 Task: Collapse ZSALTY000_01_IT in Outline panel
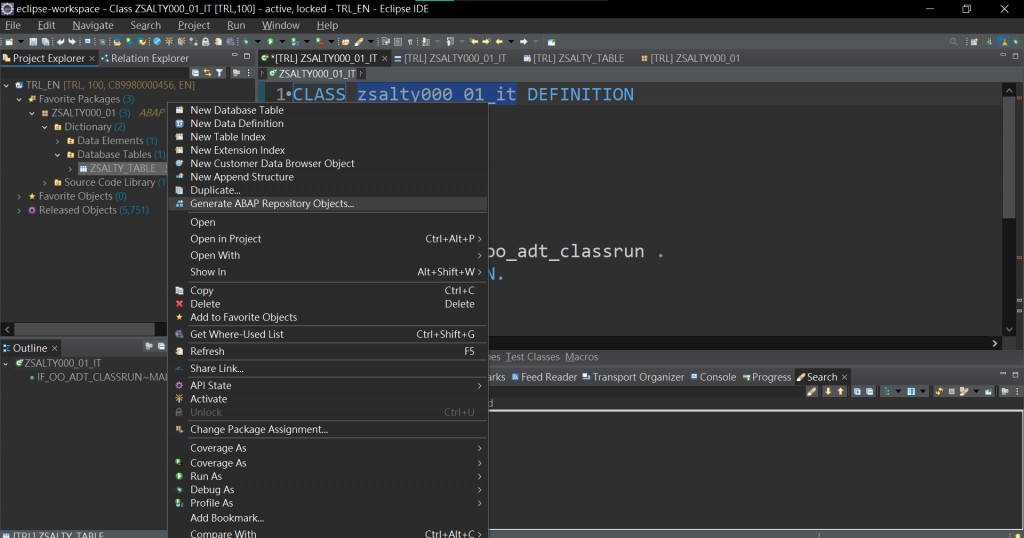click(x=7, y=363)
